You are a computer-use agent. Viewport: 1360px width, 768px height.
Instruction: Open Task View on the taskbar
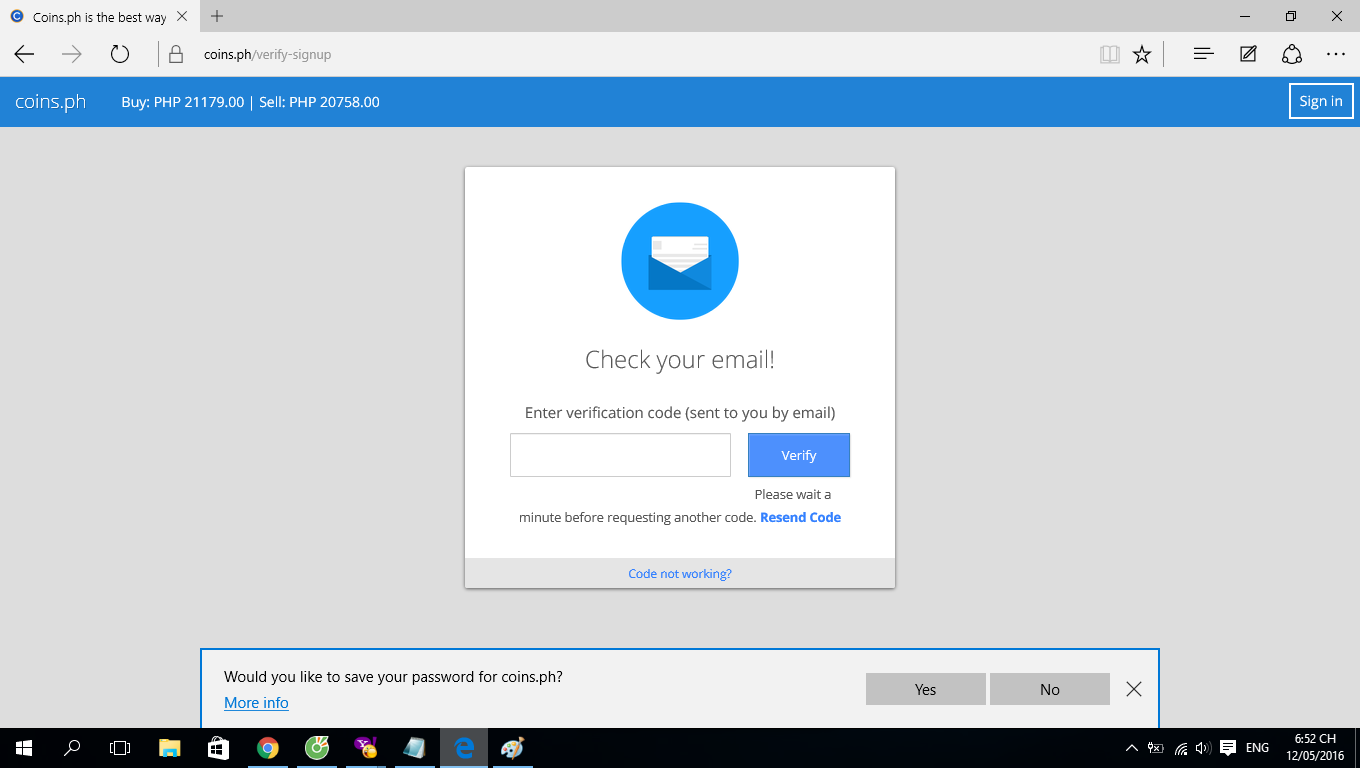click(x=120, y=748)
